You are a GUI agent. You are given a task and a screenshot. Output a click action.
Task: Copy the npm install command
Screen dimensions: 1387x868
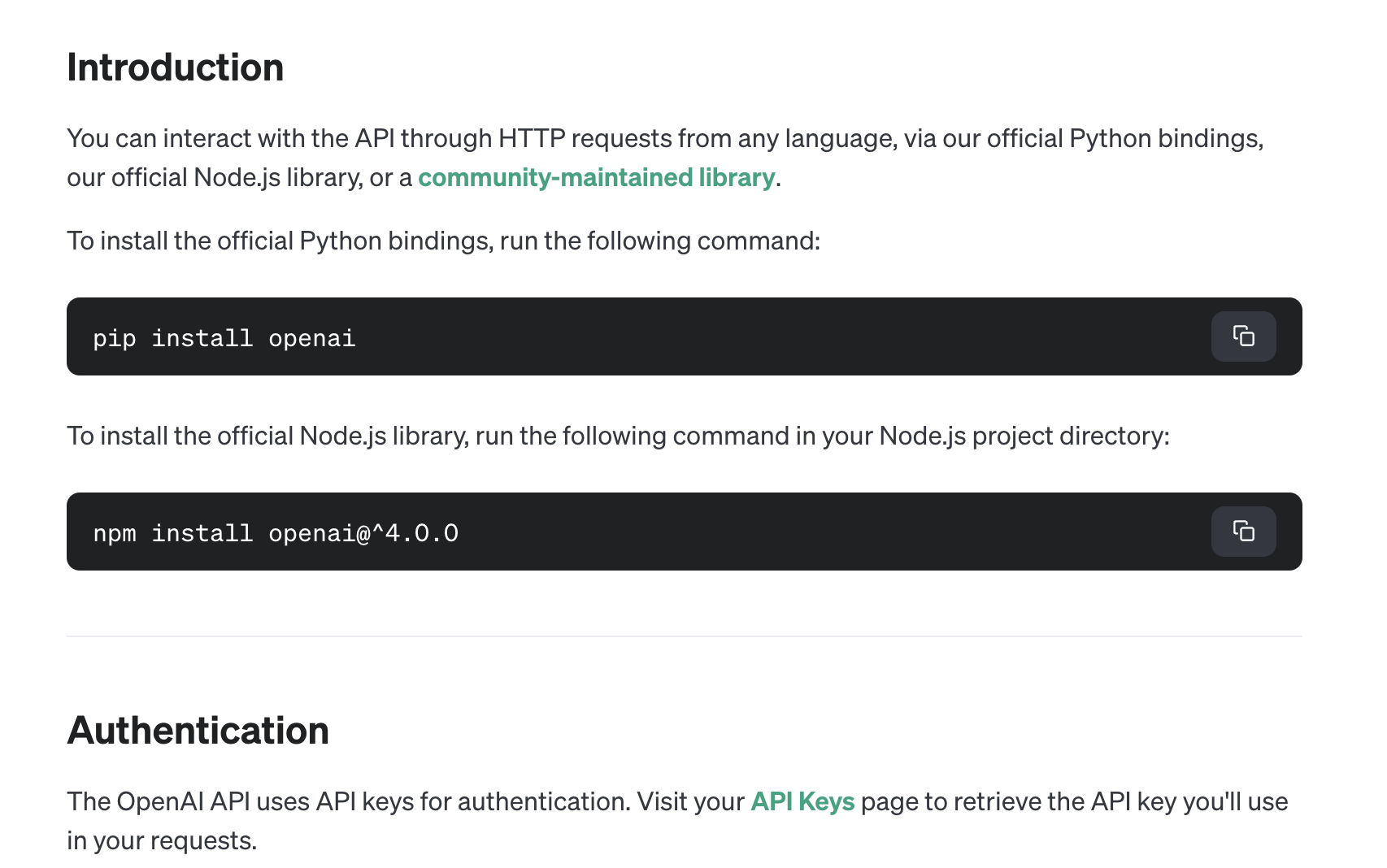coord(1243,532)
